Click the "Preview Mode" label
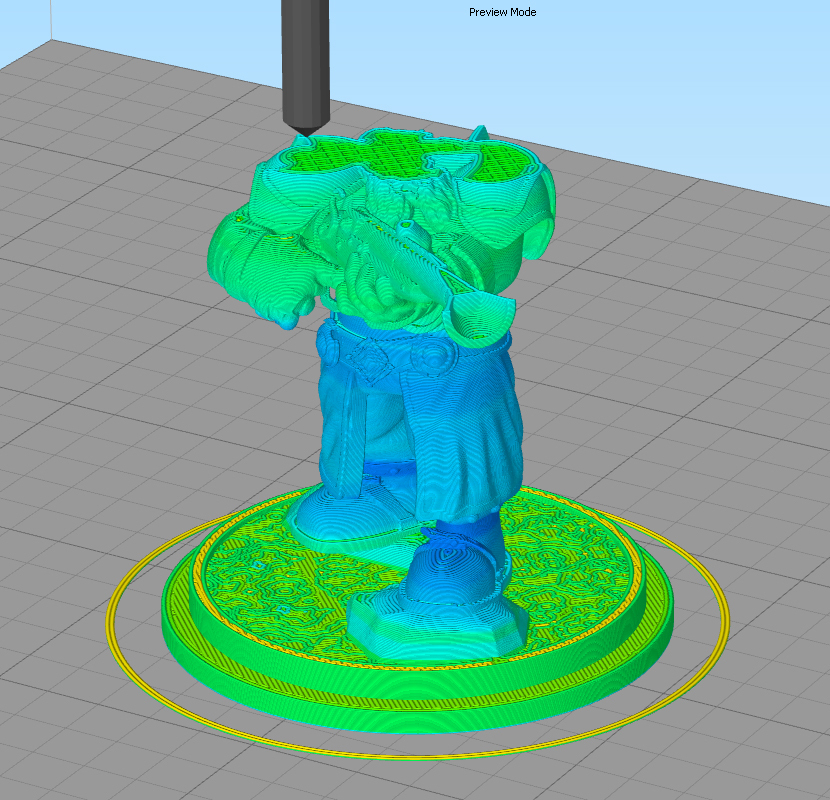This screenshot has width=830, height=800. 502,12
